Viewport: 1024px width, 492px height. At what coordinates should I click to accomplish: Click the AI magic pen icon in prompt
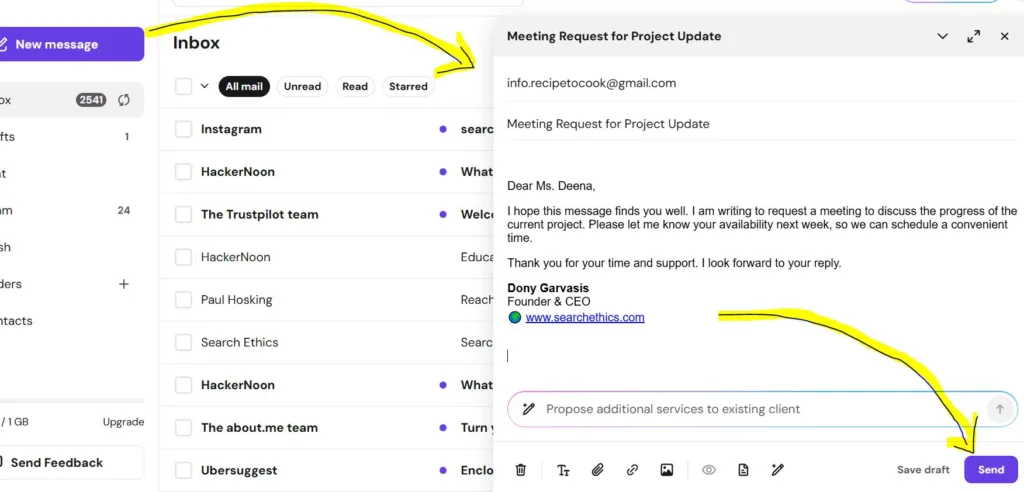[x=528, y=409]
